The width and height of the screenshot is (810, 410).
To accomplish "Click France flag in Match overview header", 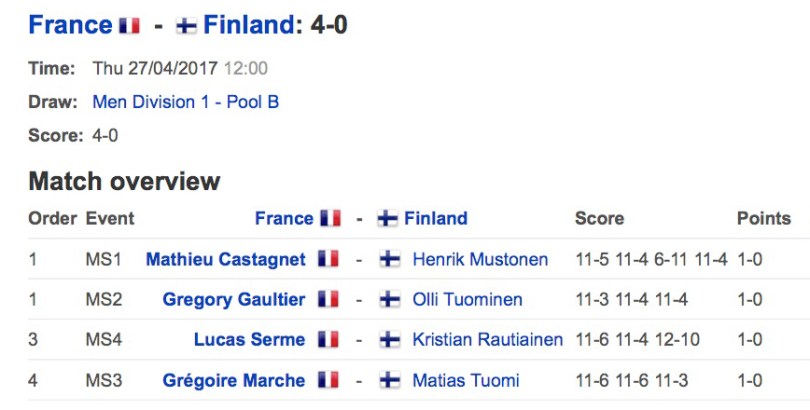I will (330, 218).
